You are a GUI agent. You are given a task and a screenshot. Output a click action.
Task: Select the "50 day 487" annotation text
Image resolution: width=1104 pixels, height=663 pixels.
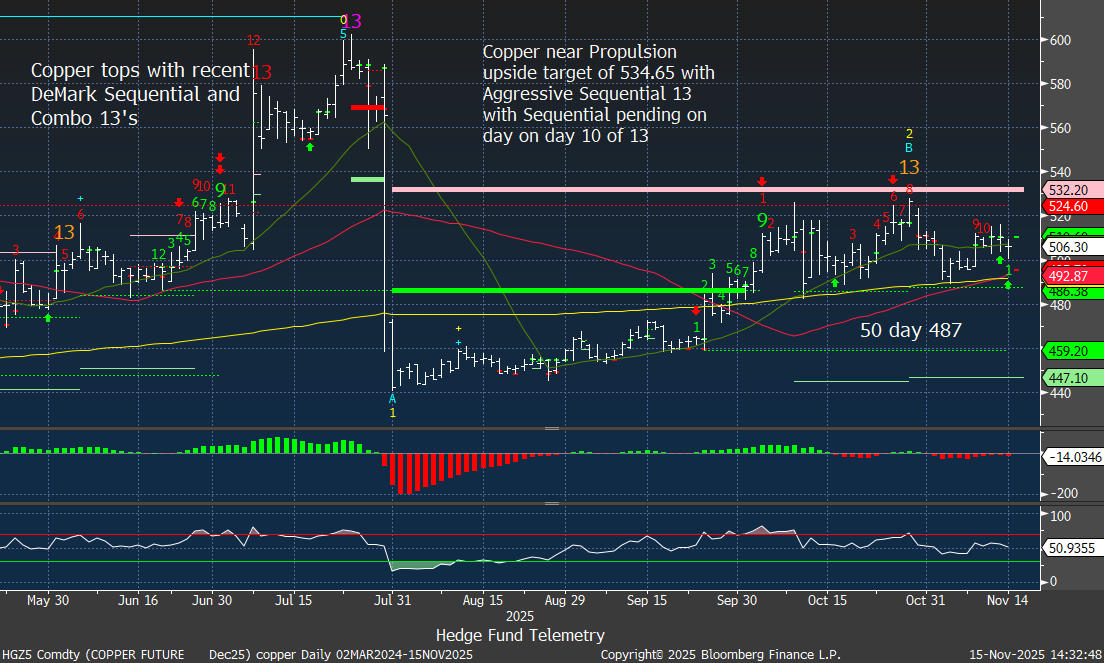tap(911, 330)
